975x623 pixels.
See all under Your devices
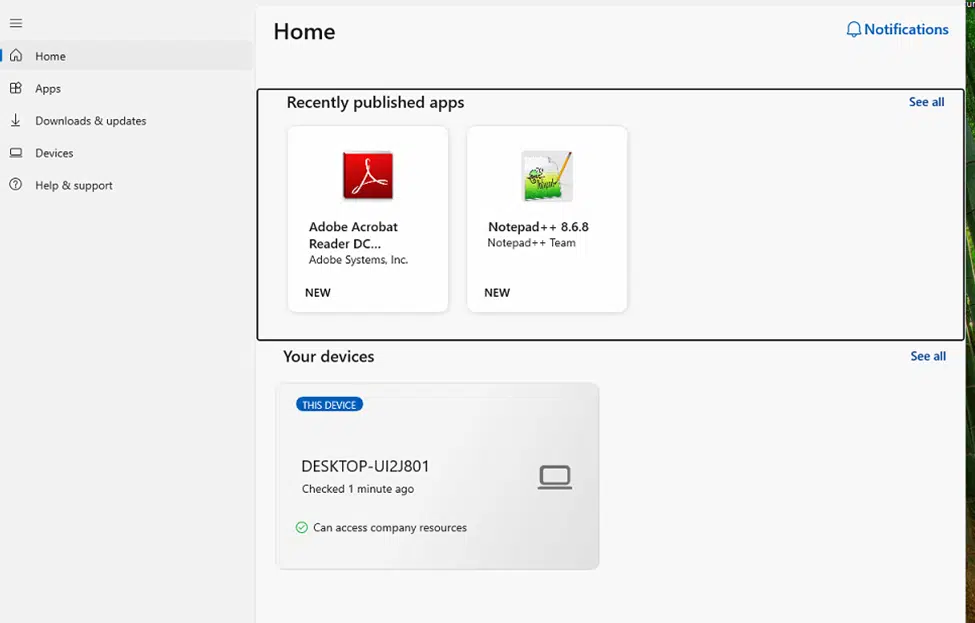pyautogui.click(x=927, y=356)
